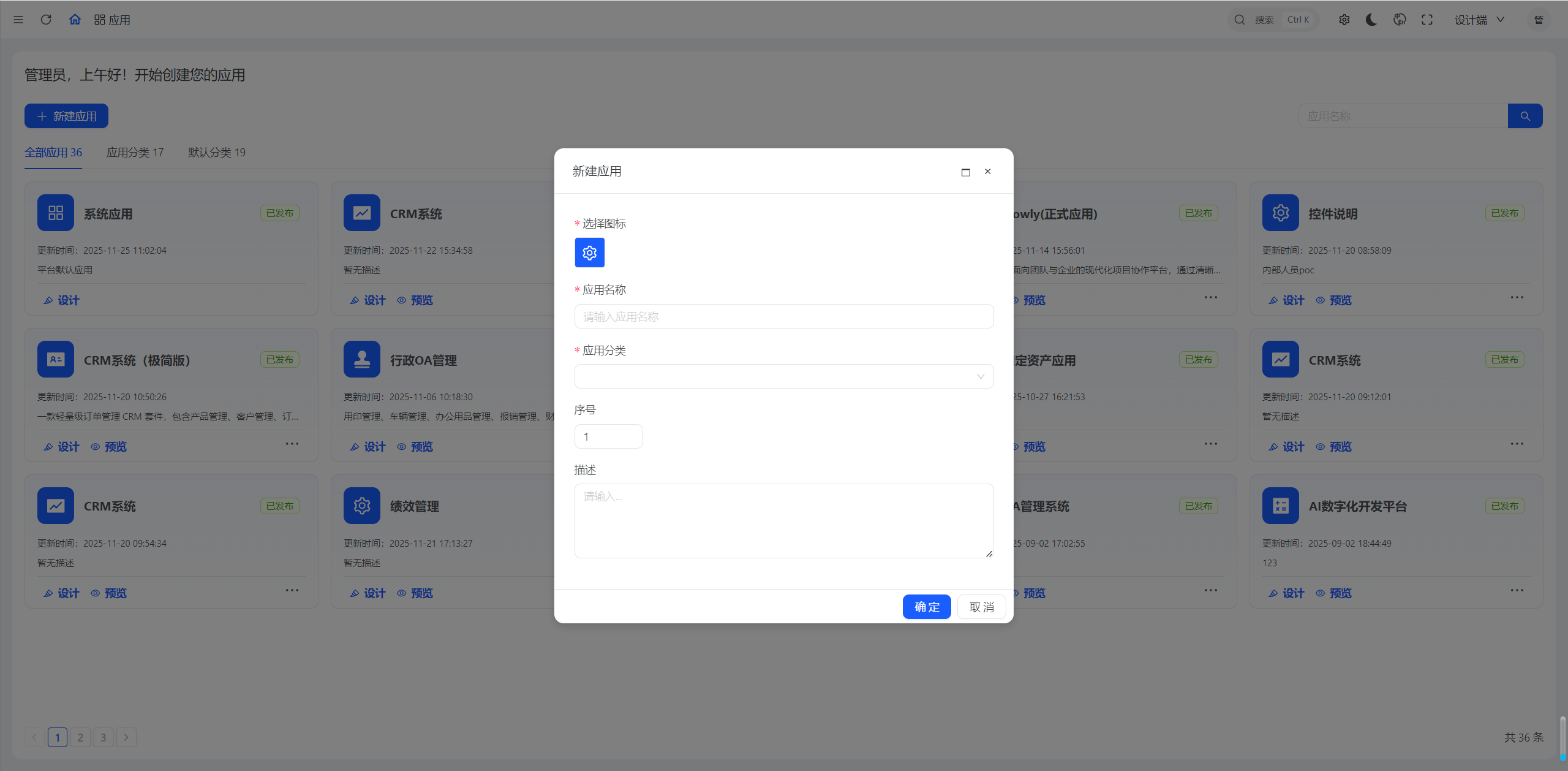The height and width of the screenshot is (771, 1568).
Task: Switch to 应用分类 17 tab
Action: 135,153
